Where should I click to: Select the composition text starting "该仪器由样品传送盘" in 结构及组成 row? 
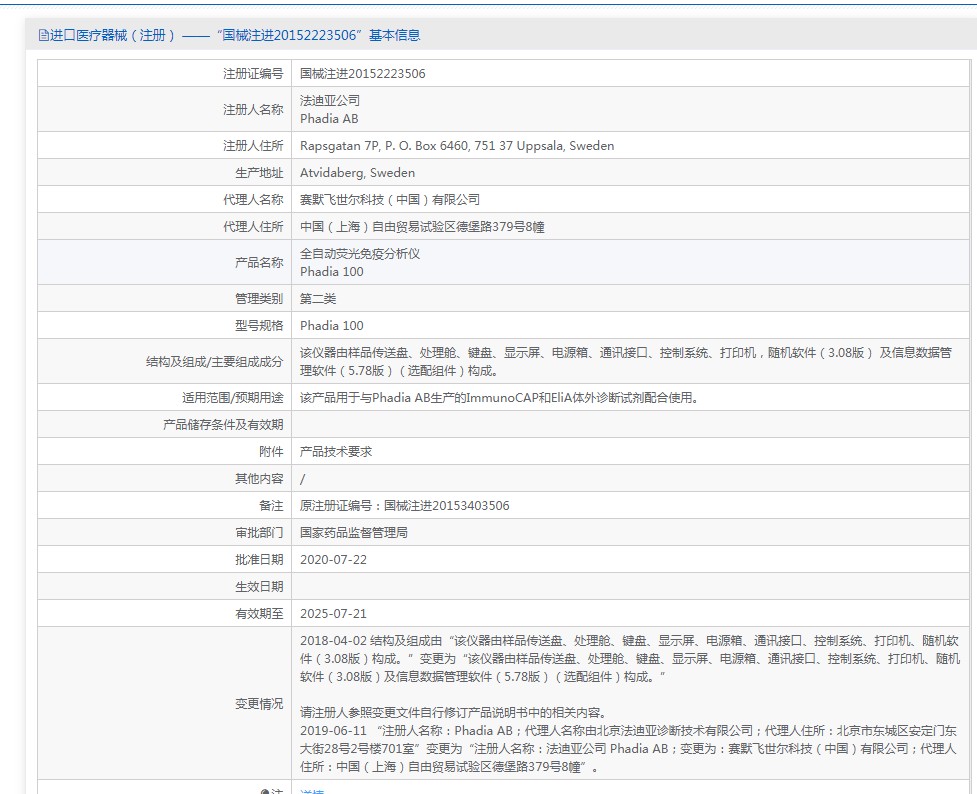pos(626,361)
